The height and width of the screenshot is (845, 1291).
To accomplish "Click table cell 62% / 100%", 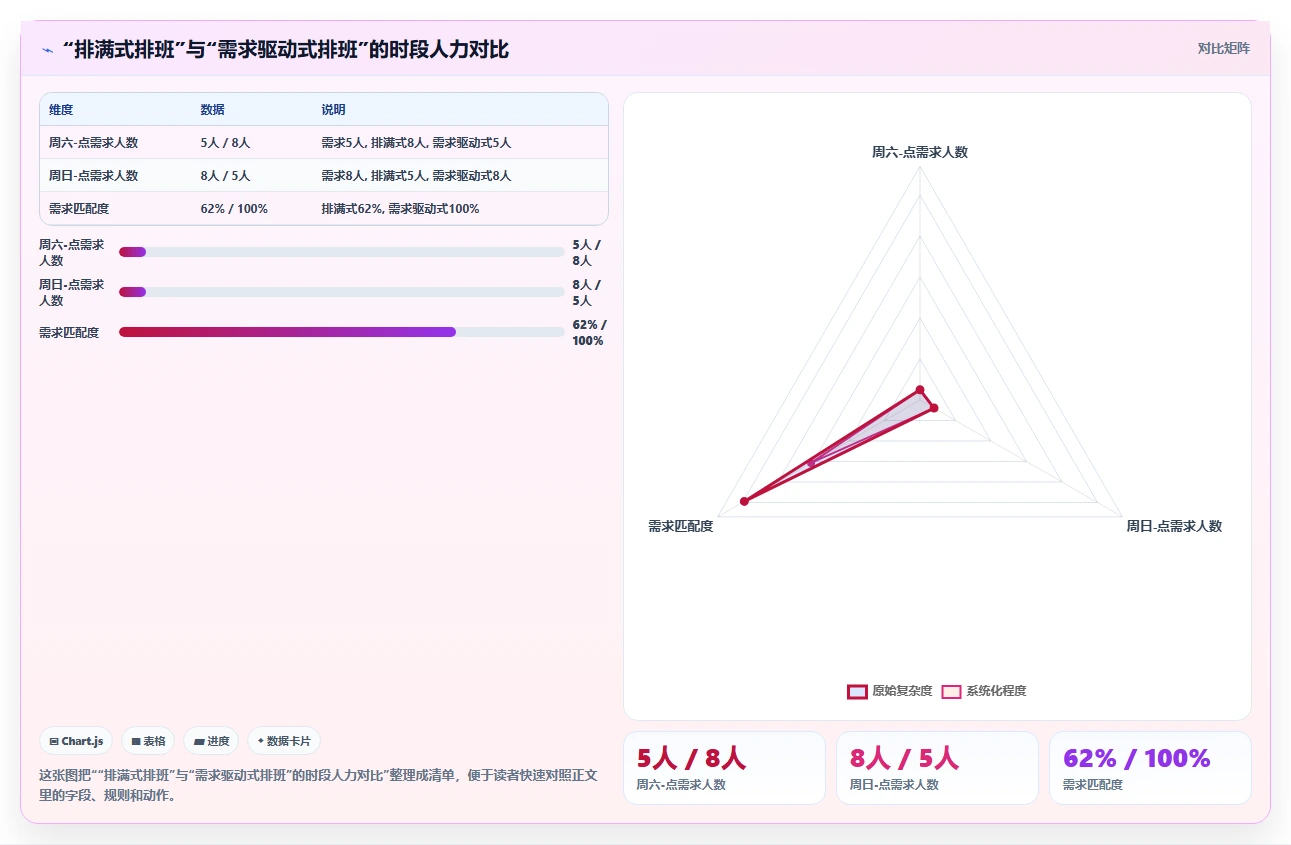I will [234, 209].
